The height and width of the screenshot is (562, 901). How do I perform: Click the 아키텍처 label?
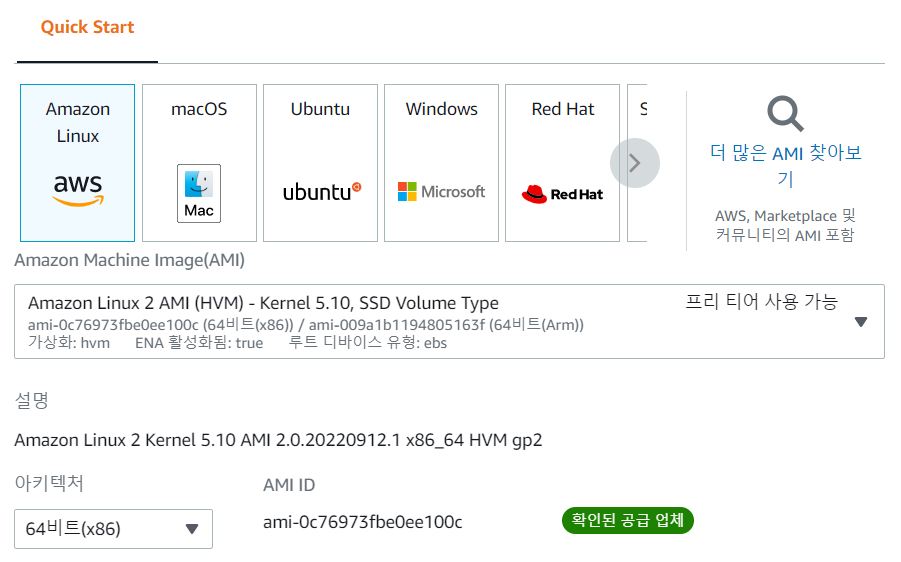(49, 483)
